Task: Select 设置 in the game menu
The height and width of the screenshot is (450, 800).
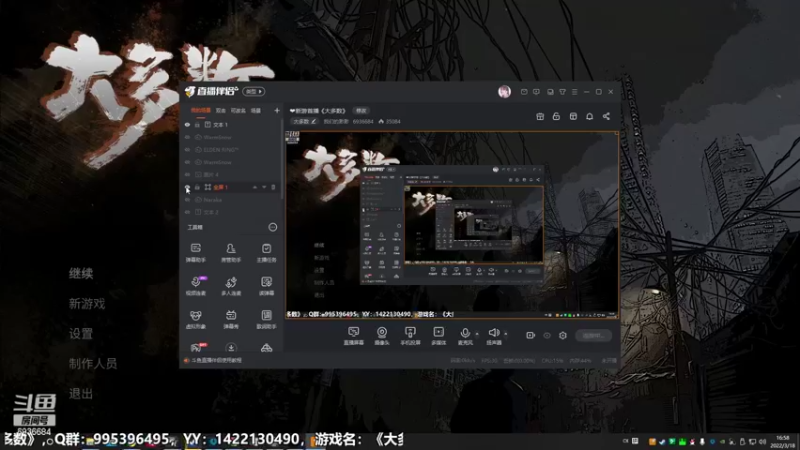Action: (81, 334)
